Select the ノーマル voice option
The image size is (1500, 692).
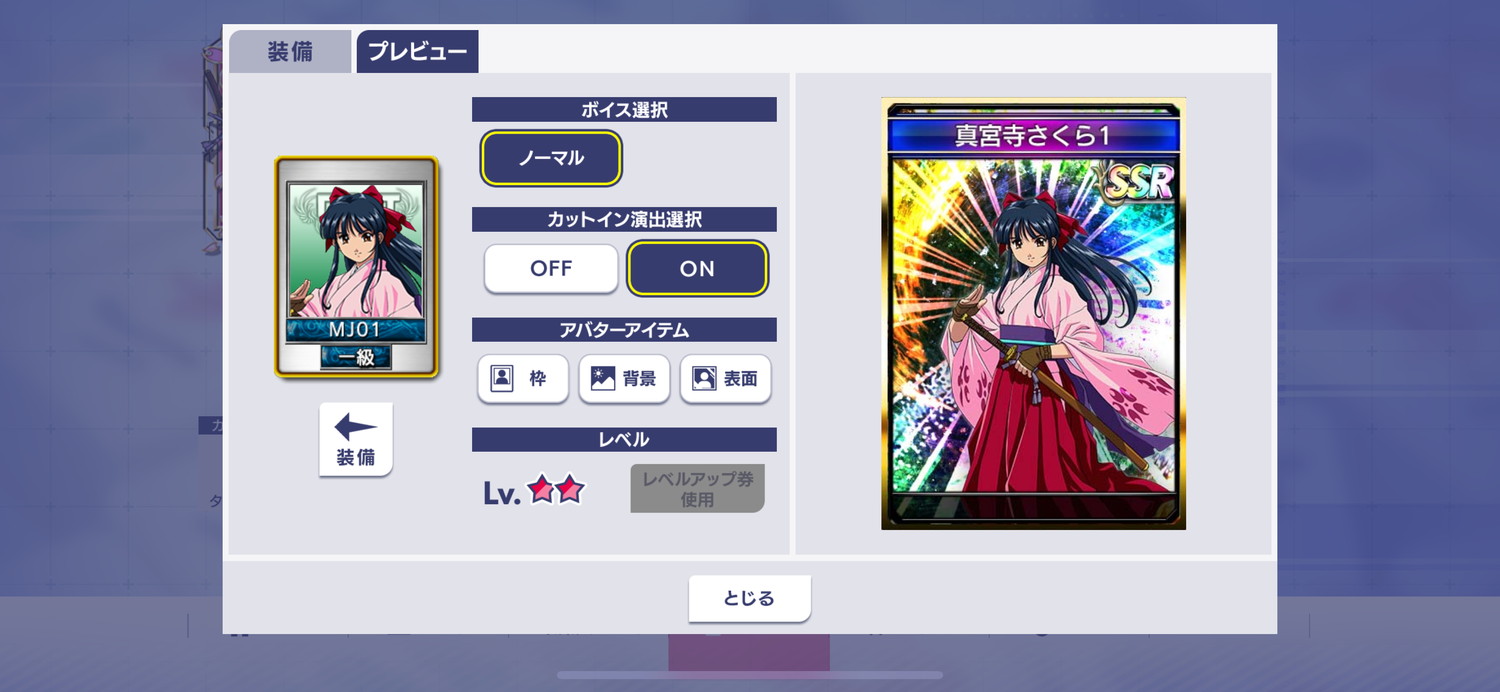click(x=551, y=158)
